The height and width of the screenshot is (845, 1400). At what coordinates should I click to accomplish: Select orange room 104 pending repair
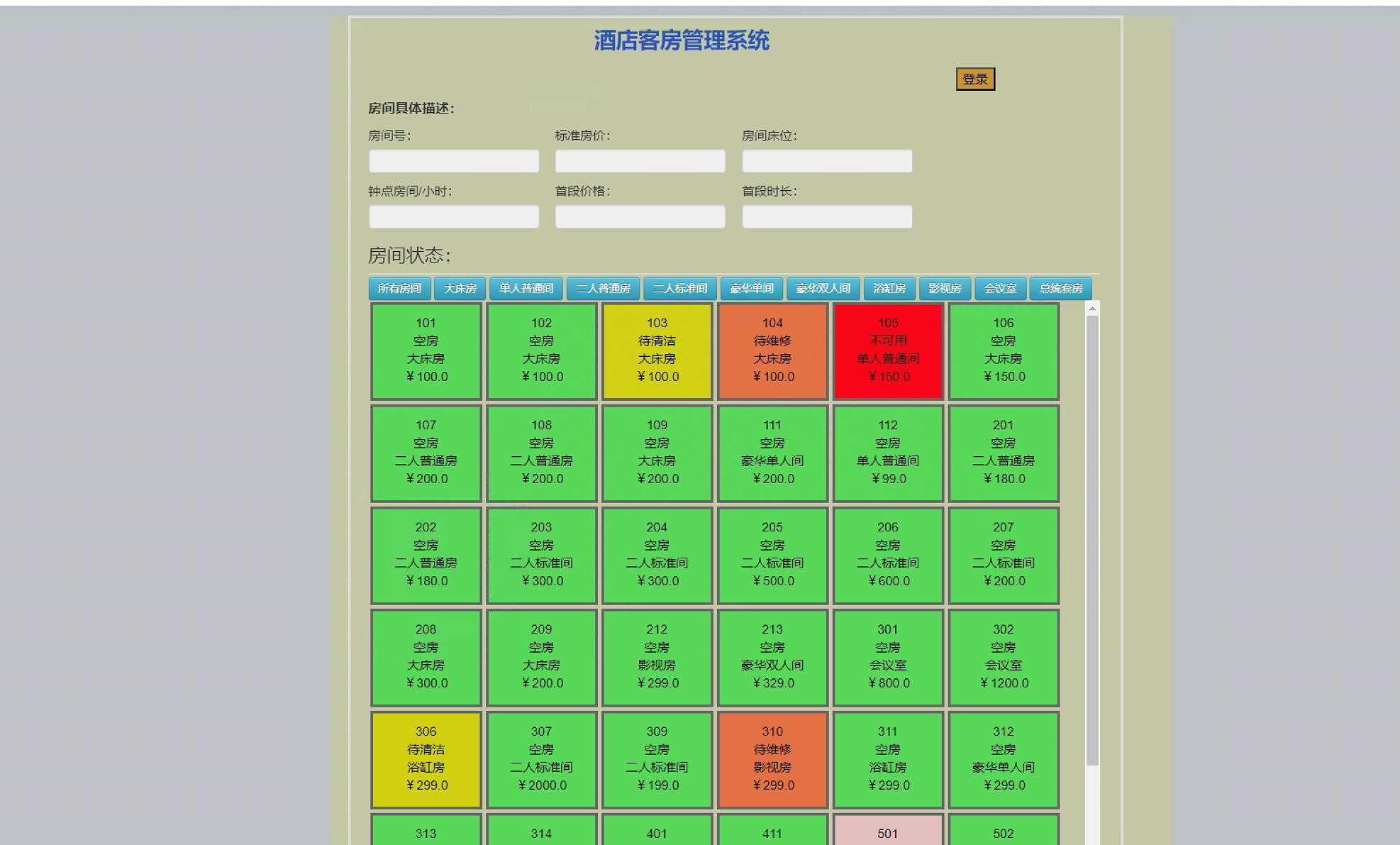[773, 350]
